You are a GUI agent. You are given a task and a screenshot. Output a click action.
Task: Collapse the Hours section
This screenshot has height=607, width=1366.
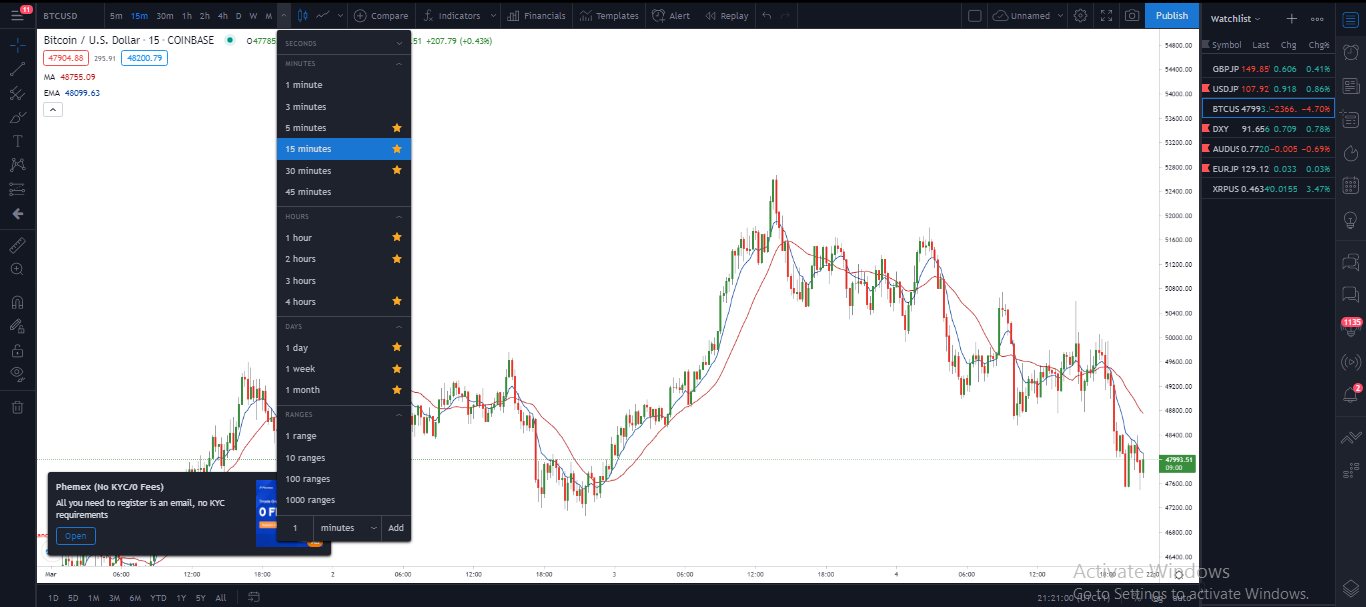(x=400, y=216)
